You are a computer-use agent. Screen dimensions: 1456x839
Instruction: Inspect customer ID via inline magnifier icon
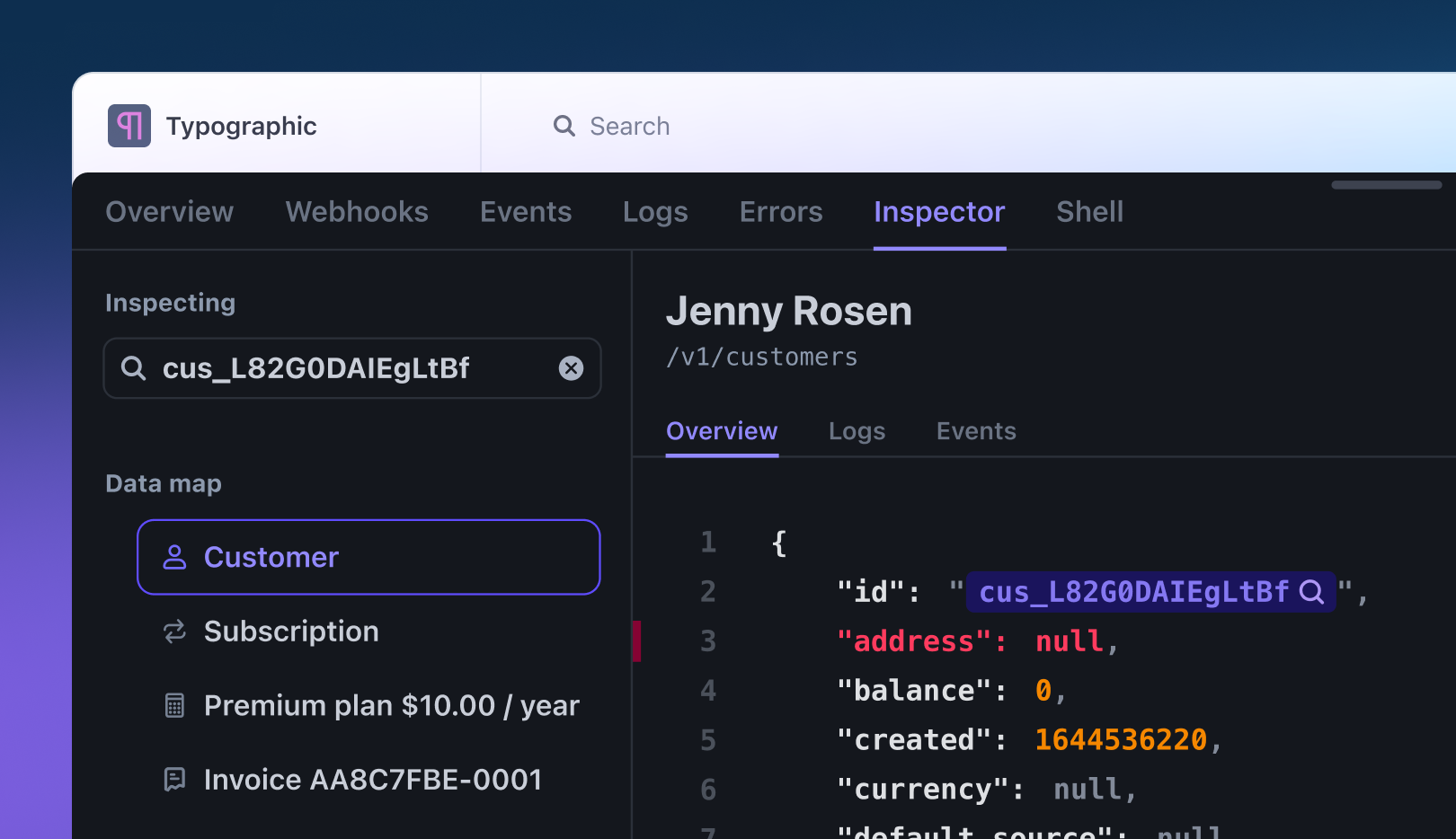(x=1311, y=592)
